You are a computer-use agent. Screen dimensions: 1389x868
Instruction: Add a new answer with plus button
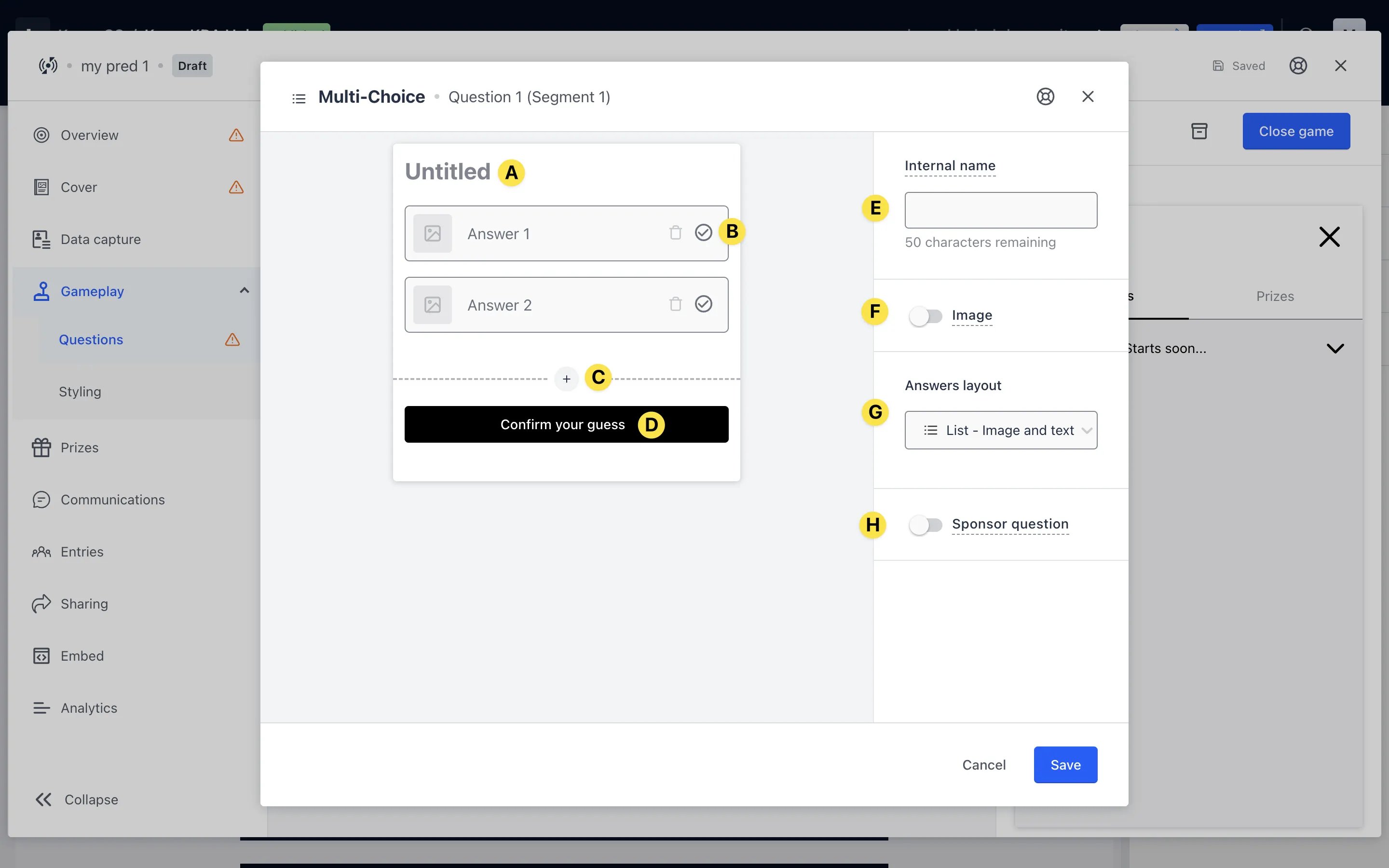click(566, 379)
